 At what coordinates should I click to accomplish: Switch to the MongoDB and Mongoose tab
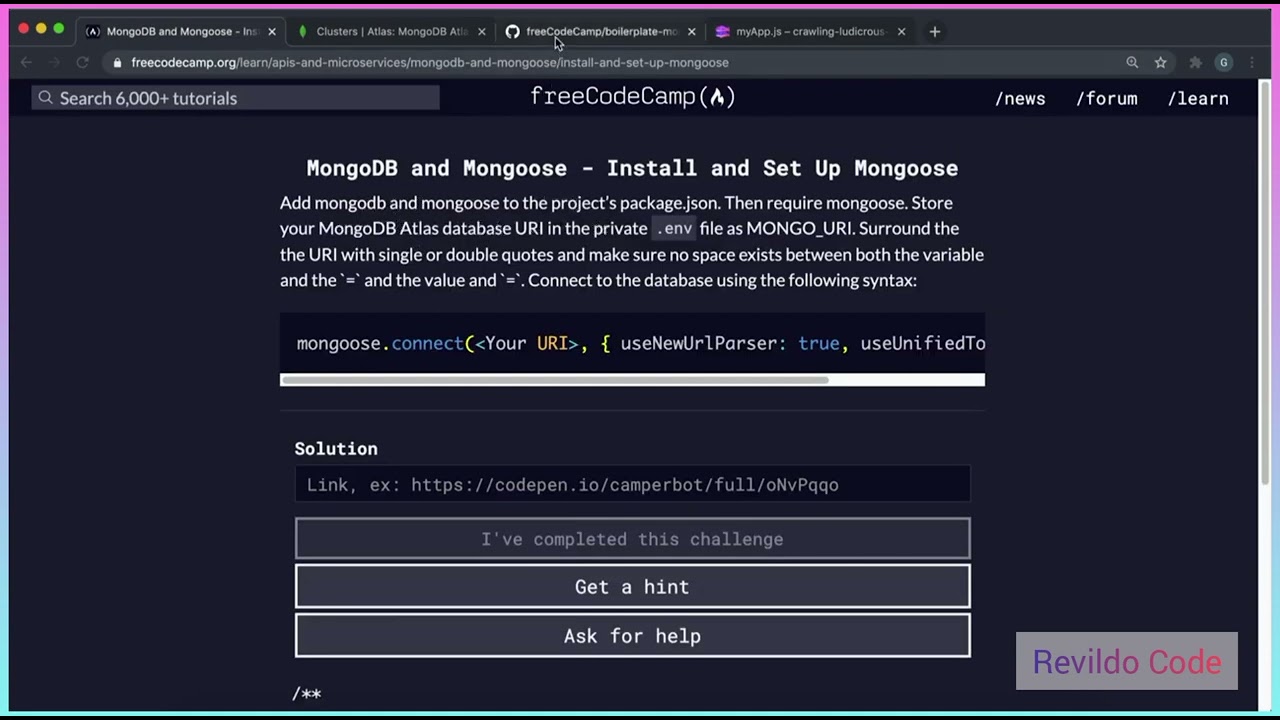(x=181, y=31)
